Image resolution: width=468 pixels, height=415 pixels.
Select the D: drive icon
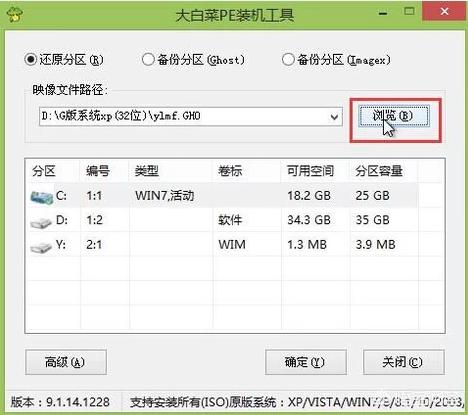click(40, 221)
